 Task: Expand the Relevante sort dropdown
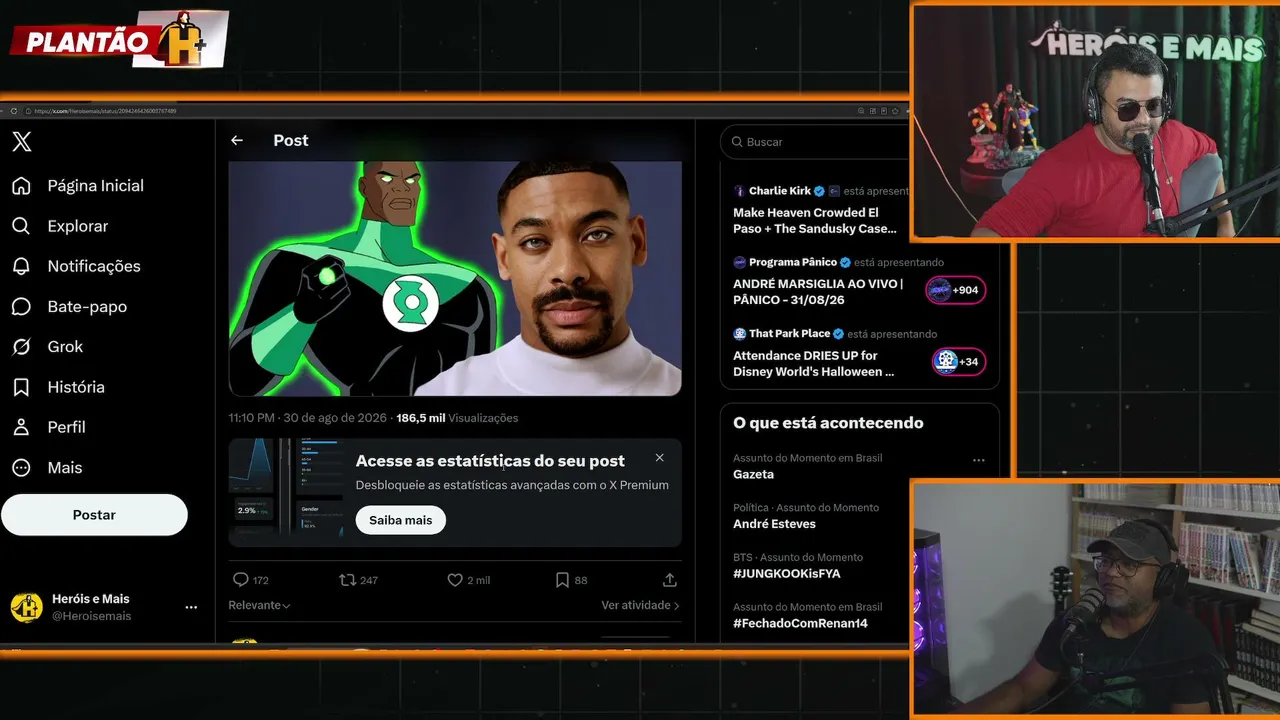pyautogui.click(x=259, y=605)
